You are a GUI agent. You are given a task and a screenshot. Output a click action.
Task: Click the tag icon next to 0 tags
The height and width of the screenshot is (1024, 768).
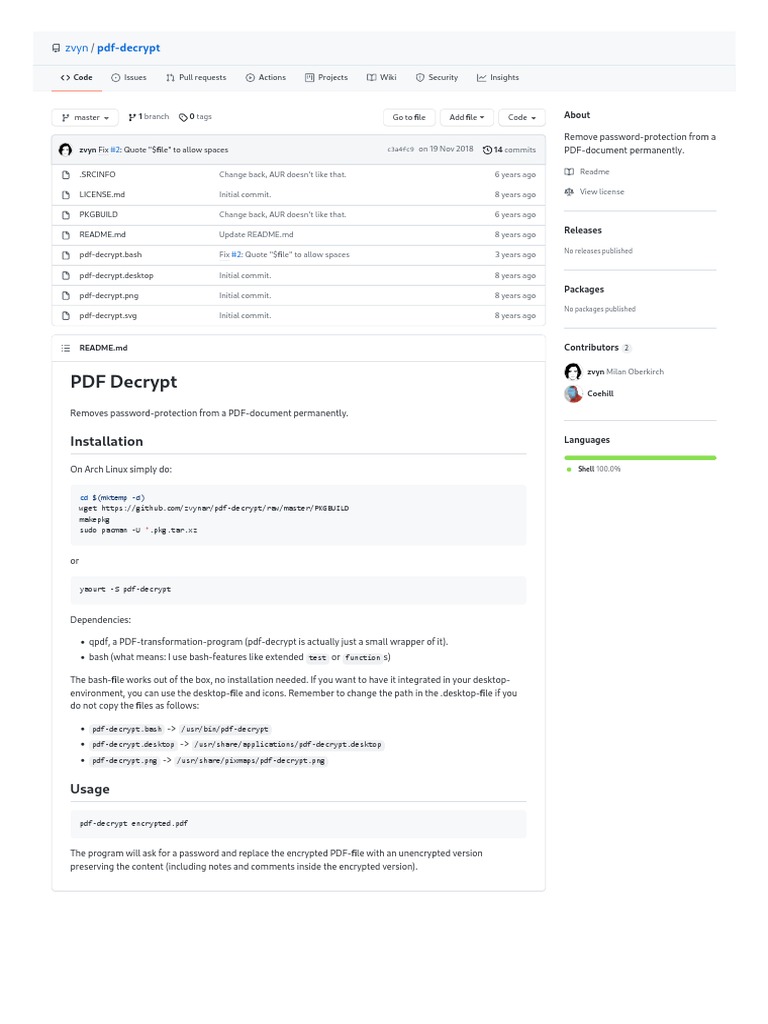(x=183, y=117)
